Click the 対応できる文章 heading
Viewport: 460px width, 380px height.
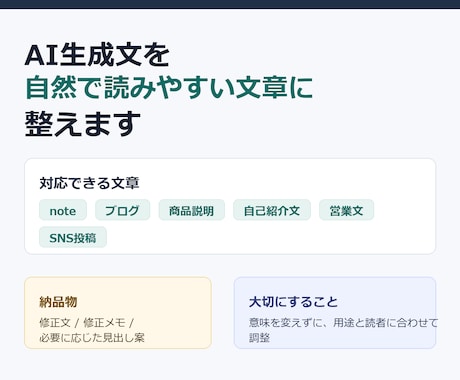click(89, 183)
